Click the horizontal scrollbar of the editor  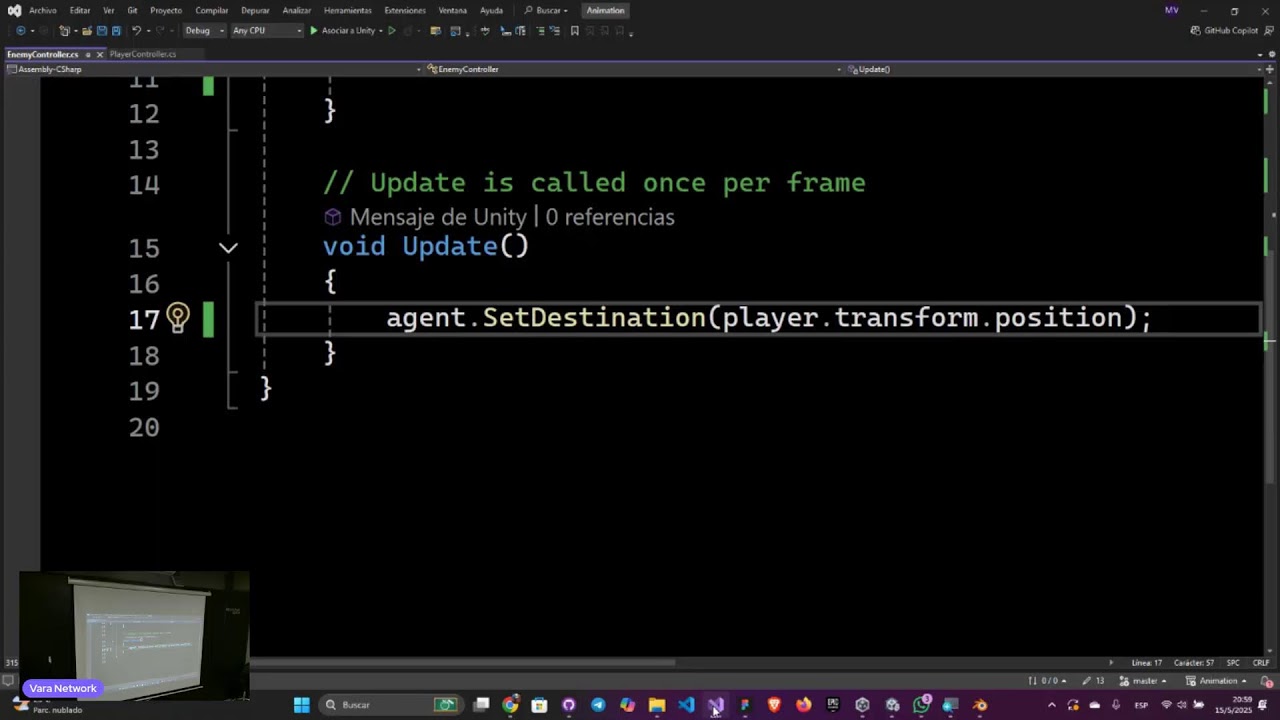(462, 662)
